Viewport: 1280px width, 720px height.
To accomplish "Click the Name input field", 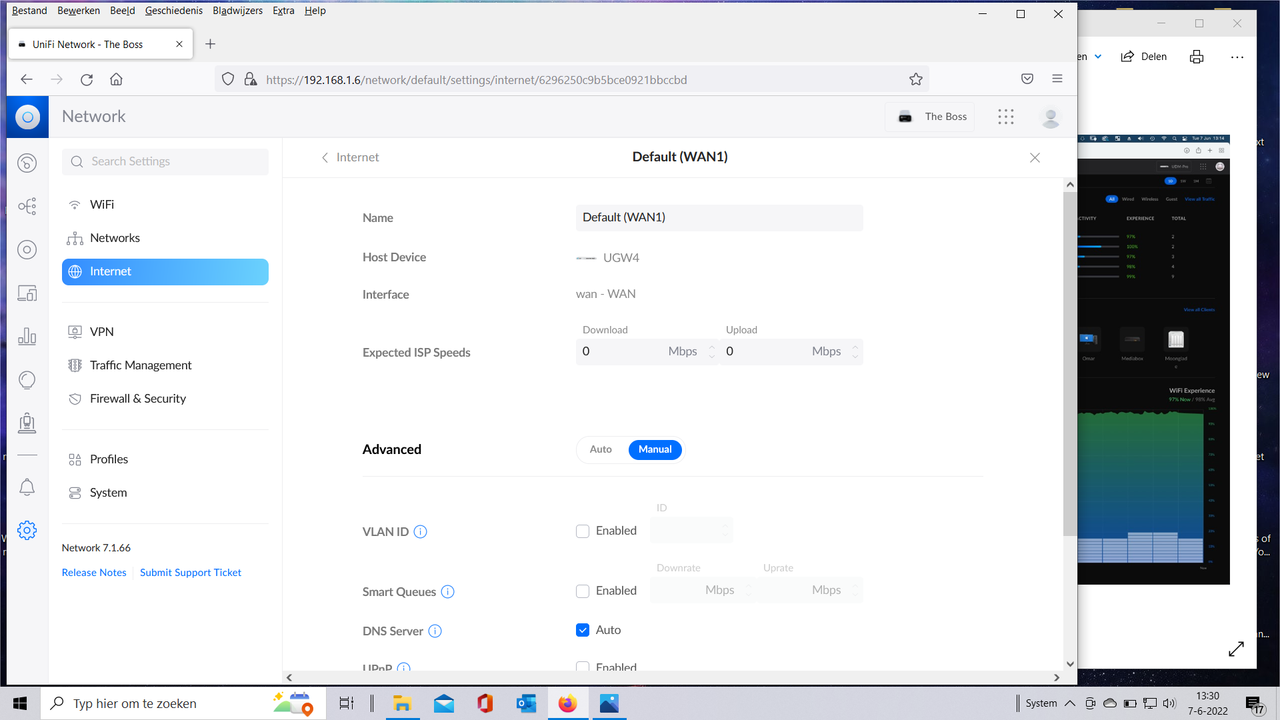I will pyautogui.click(x=719, y=217).
